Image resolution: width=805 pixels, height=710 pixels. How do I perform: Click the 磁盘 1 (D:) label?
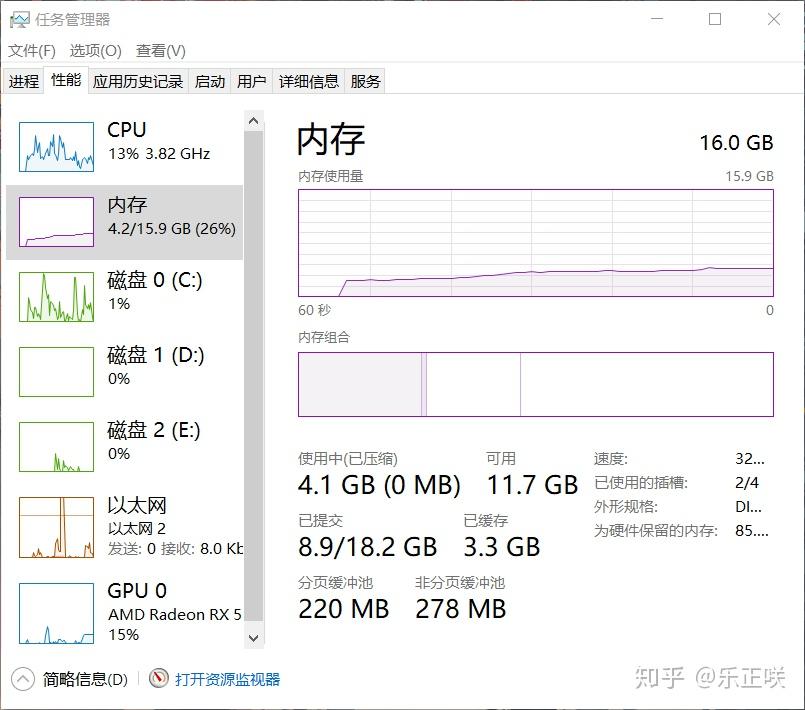156,355
